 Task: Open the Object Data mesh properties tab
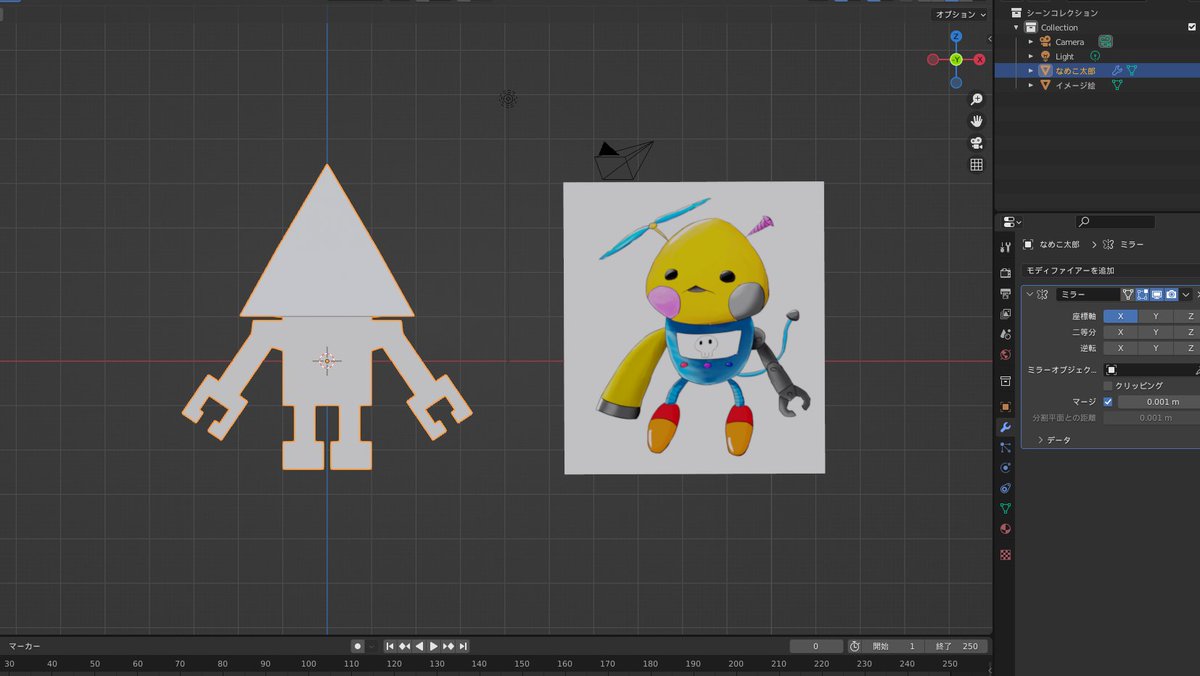pyautogui.click(x=1006, y=508)
